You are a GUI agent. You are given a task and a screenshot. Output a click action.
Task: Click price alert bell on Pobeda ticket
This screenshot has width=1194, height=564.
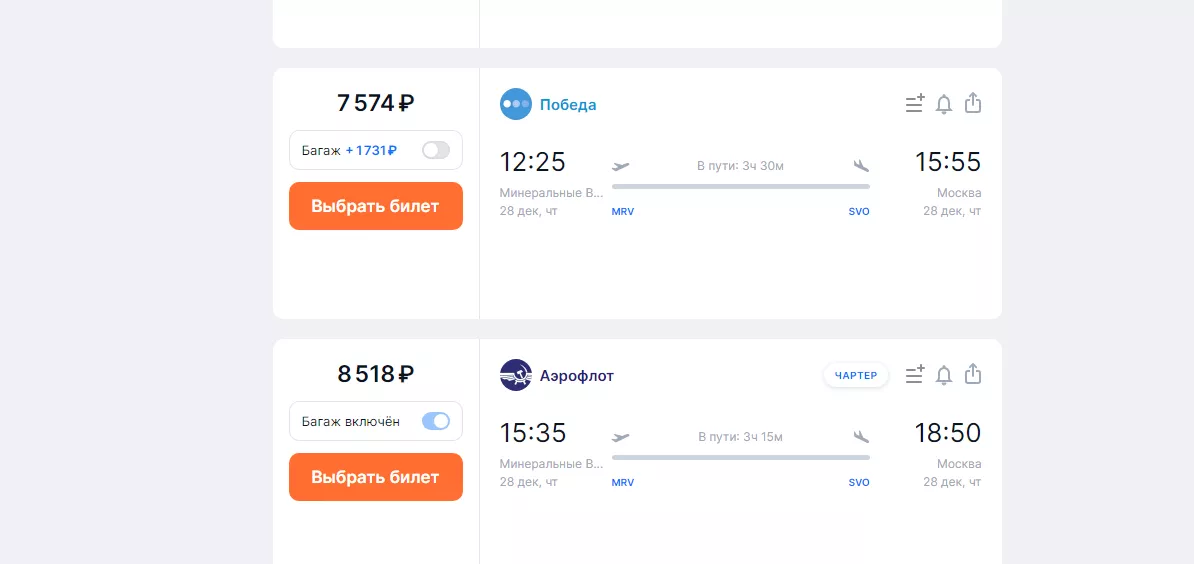coord(943,104)
